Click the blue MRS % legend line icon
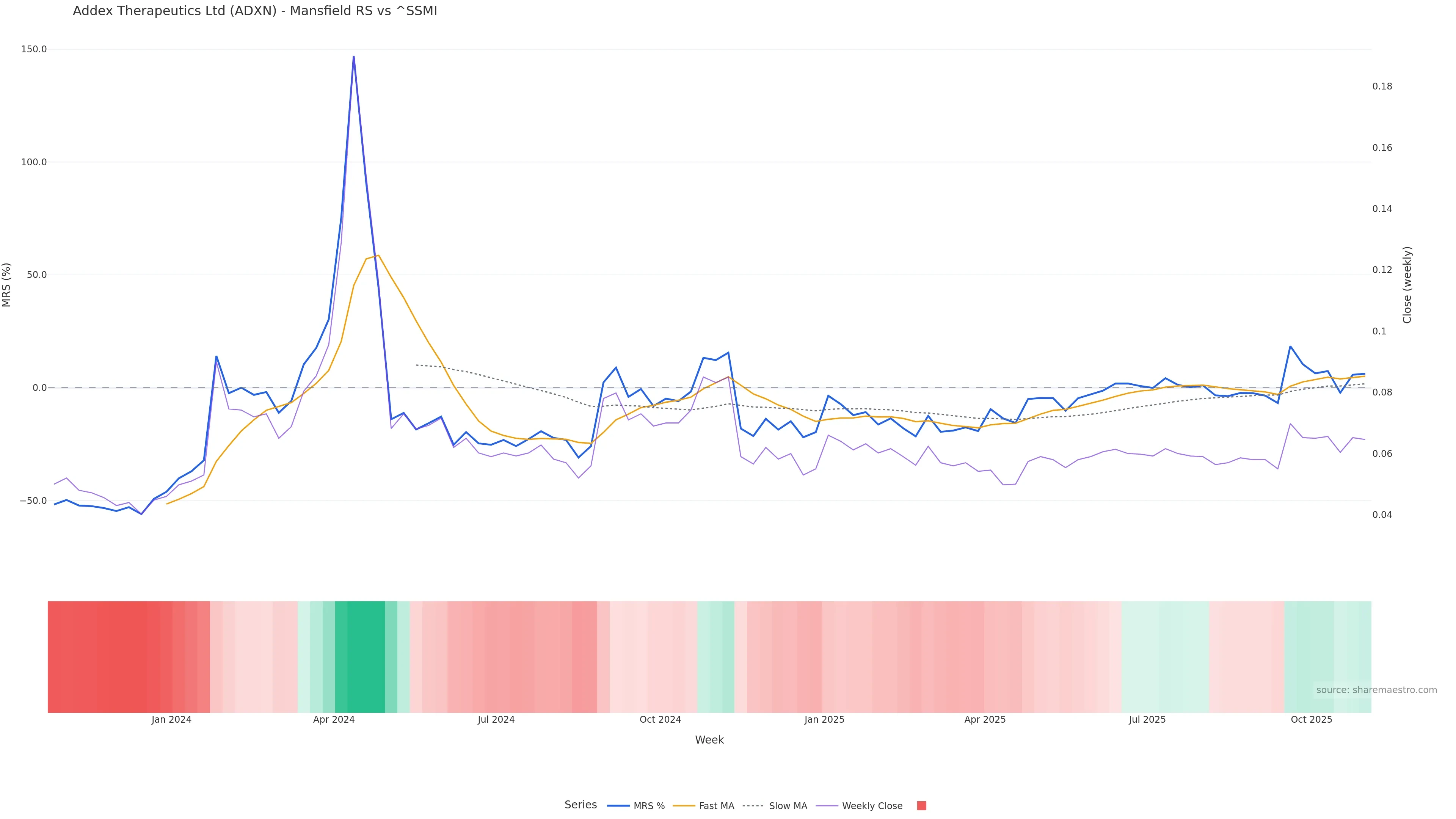Viewport: 1456px width, 819px height. click(618, 806)
